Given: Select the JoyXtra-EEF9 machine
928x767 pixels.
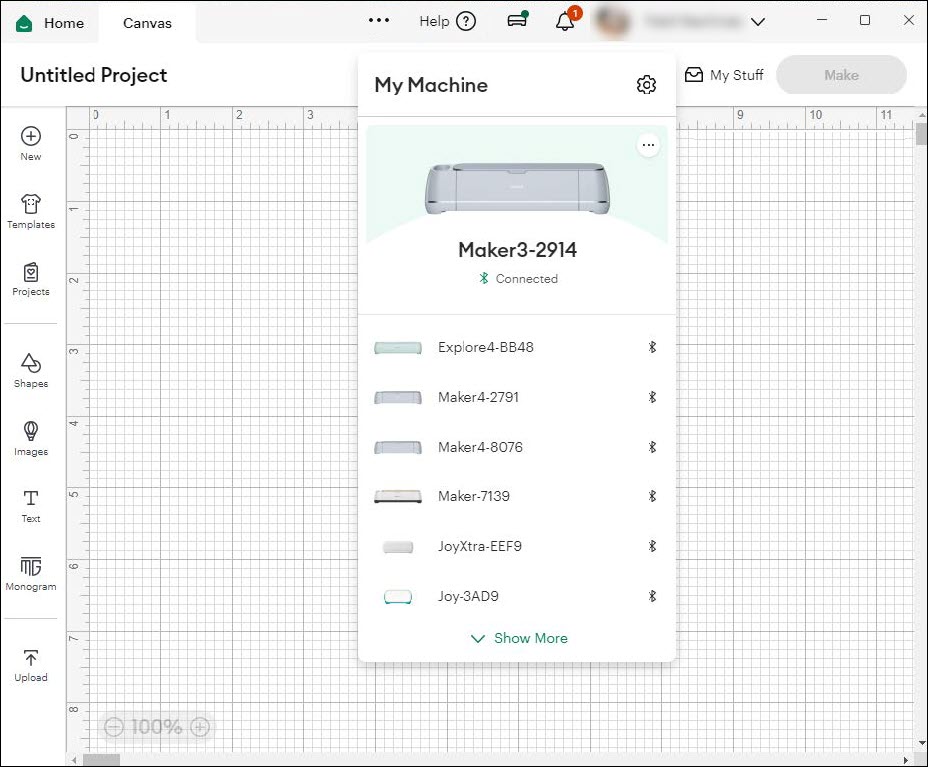Looking at the screenshot, I should click(x=517, y=546).
